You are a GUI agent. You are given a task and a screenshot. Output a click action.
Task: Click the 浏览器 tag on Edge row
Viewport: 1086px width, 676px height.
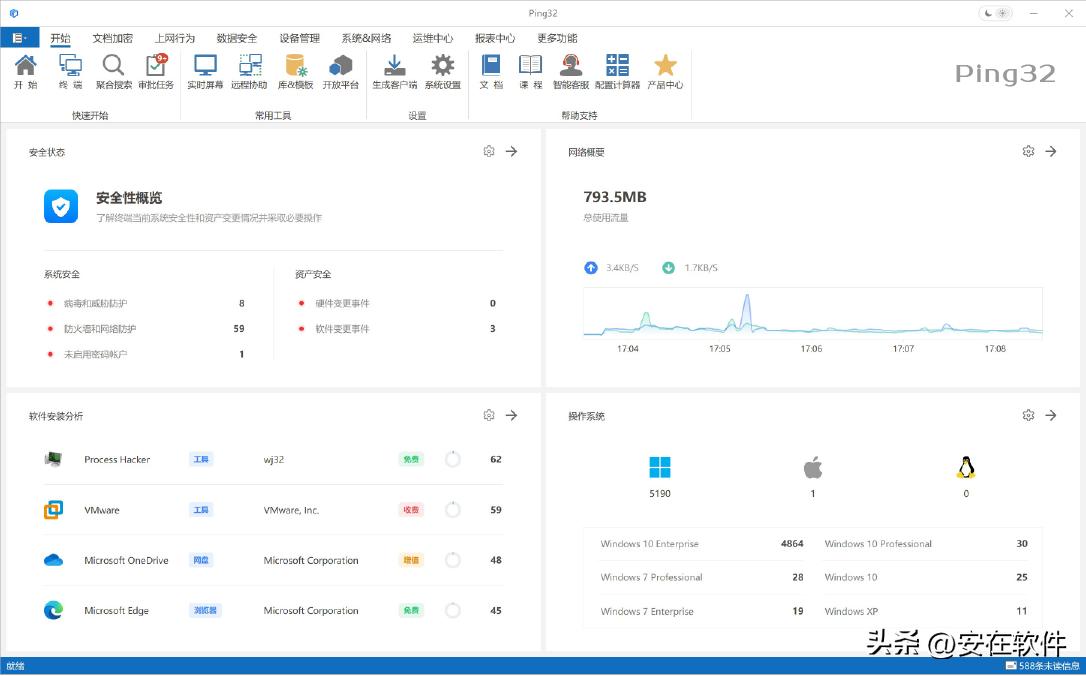[x=205, y=610]
